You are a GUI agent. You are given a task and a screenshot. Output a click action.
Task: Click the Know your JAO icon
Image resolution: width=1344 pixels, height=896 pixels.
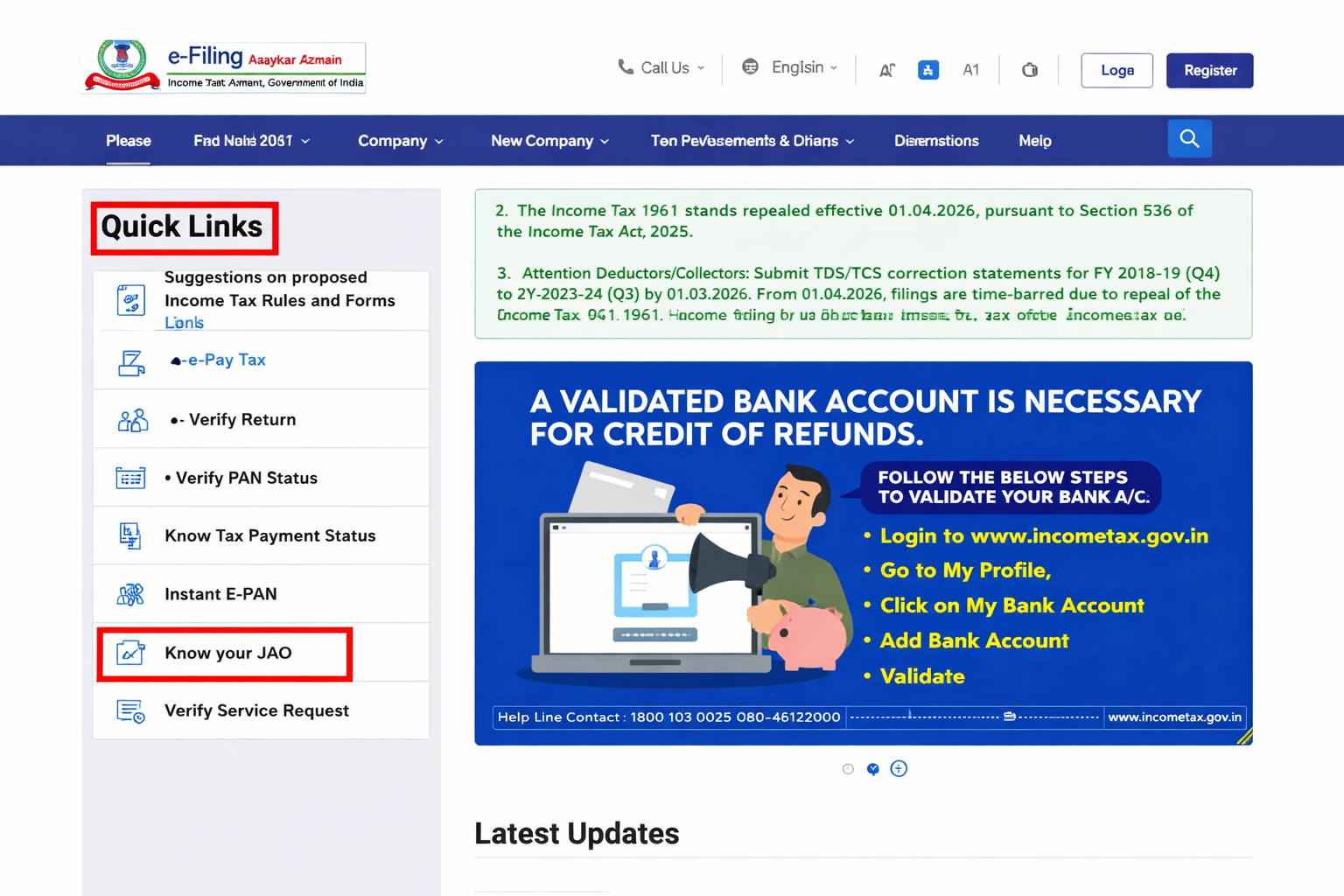pyautogui.click(x=130, y=653)
